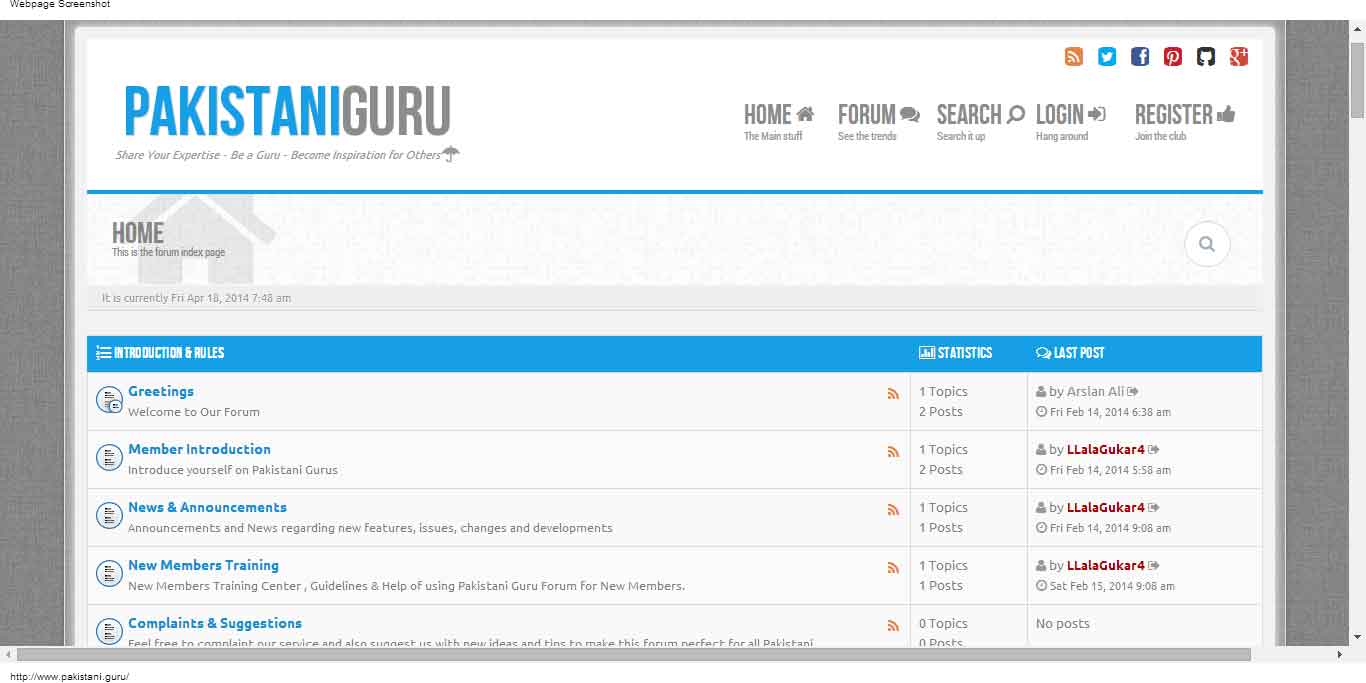
Task: Open the HOME menu item
Action: click(x=779, y=121)
